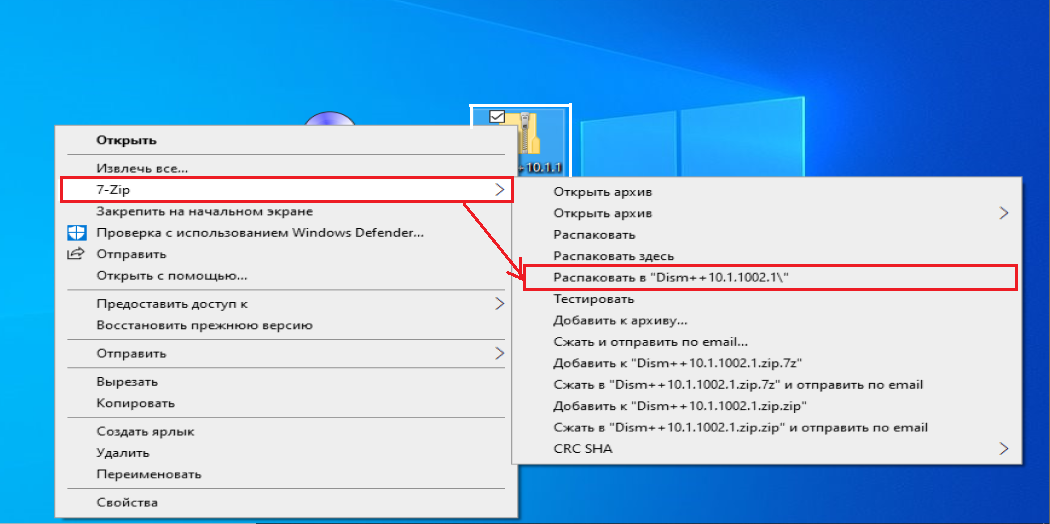Expand the Предоставить доступ к submenu arrow
Screen dimensions: 1050x524
click(500, 304)
